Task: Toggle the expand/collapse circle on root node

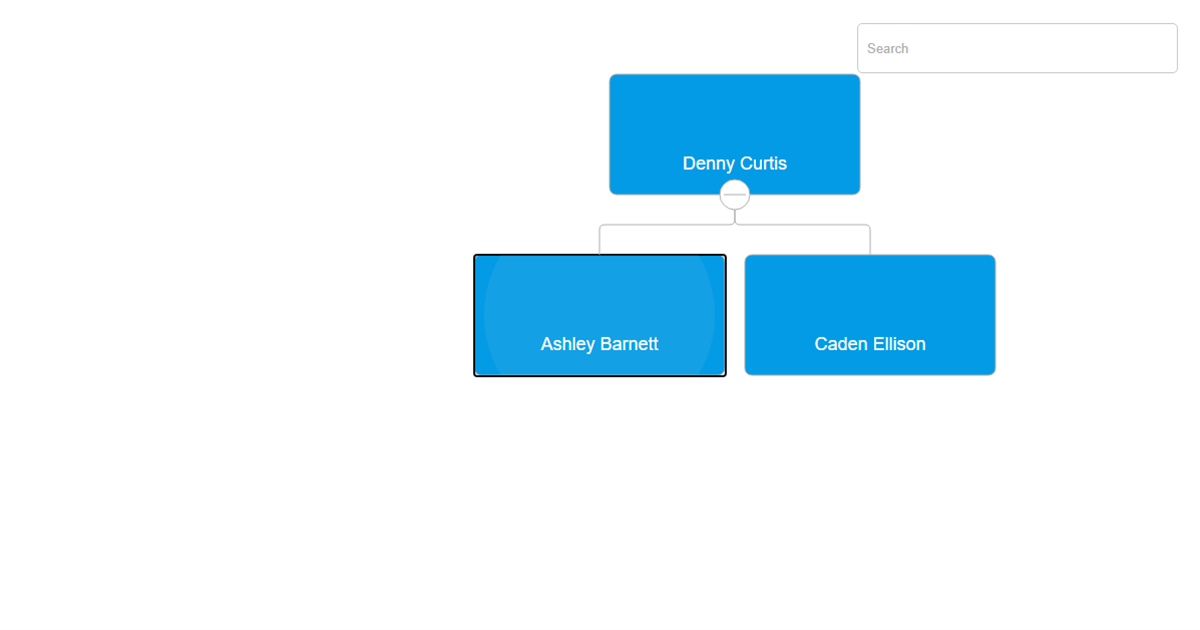Action: [x=735, y=195]
